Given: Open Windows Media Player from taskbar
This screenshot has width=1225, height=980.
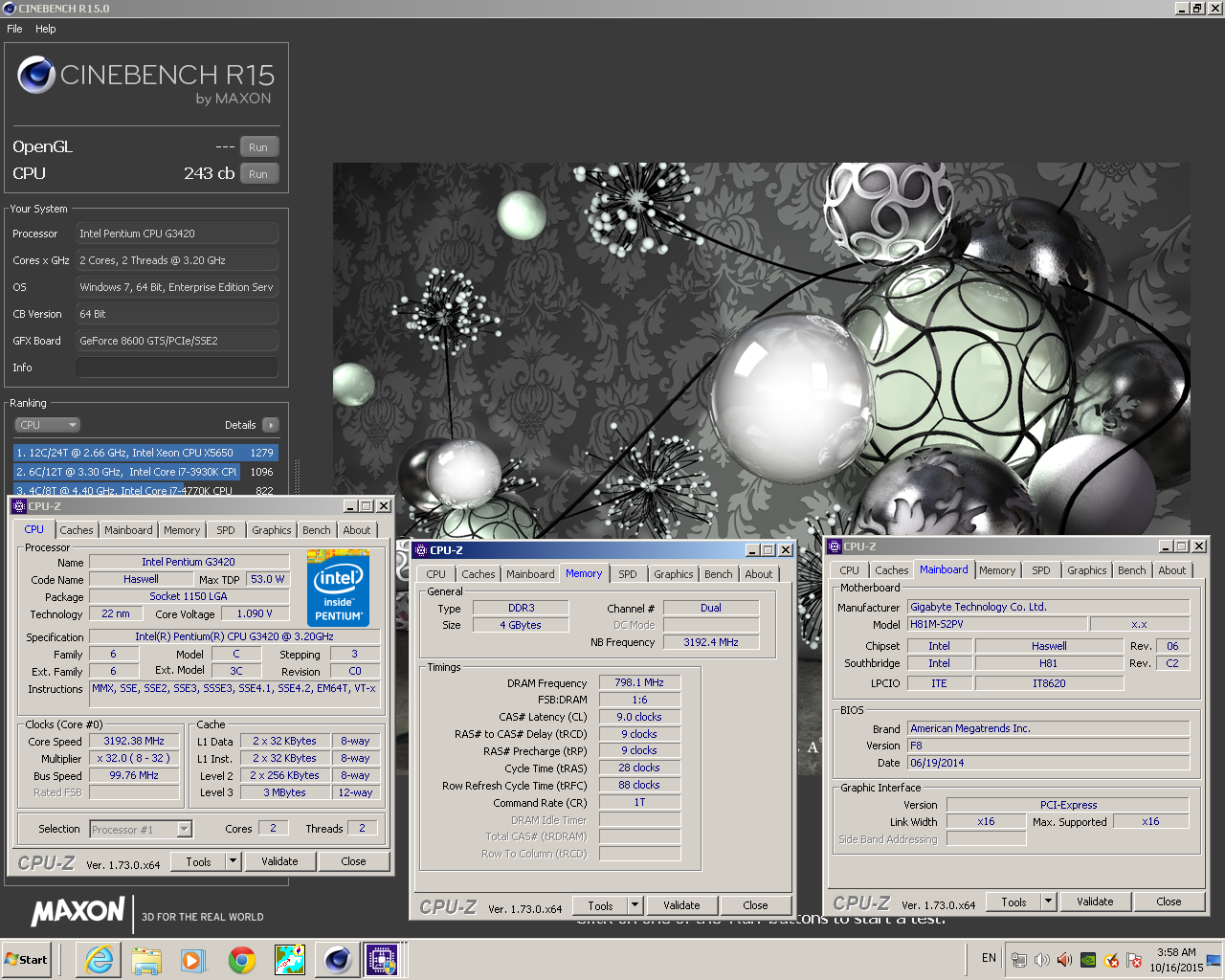Looking at the screenshot, I should (x=193, y=959).
